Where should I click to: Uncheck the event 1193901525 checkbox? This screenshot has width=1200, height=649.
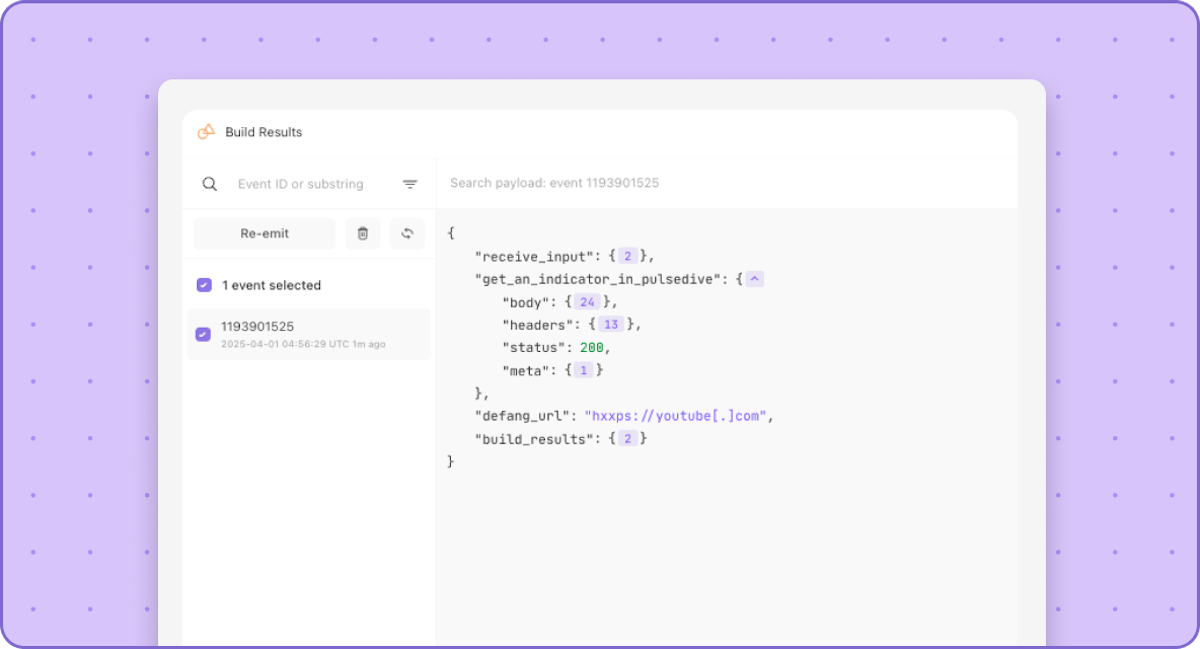pos(203,334)
